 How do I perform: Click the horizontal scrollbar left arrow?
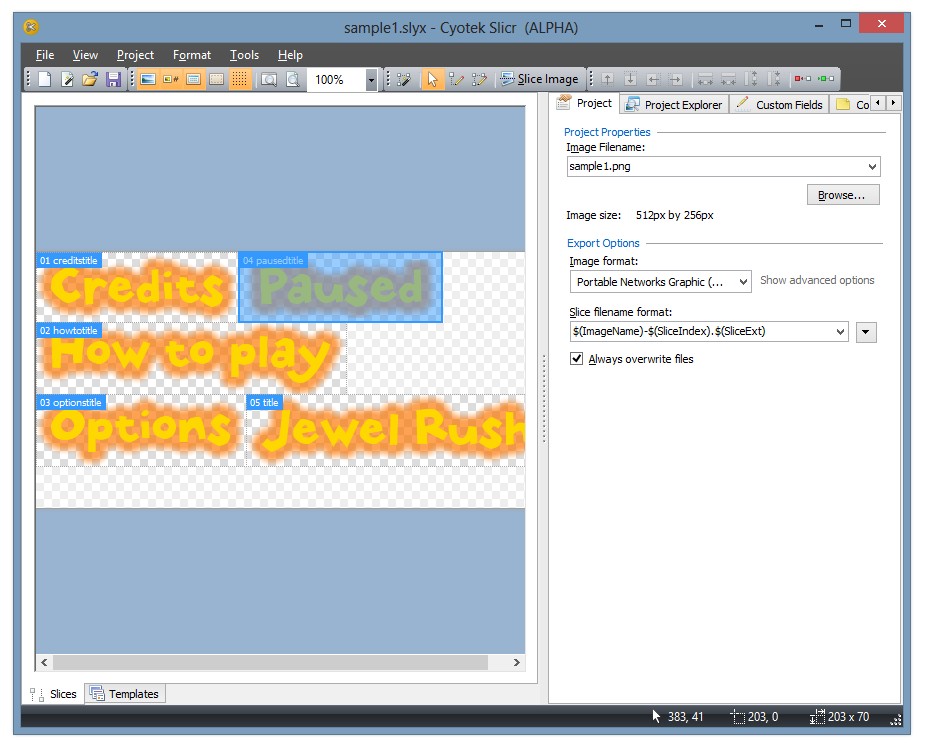pos(44,663)
